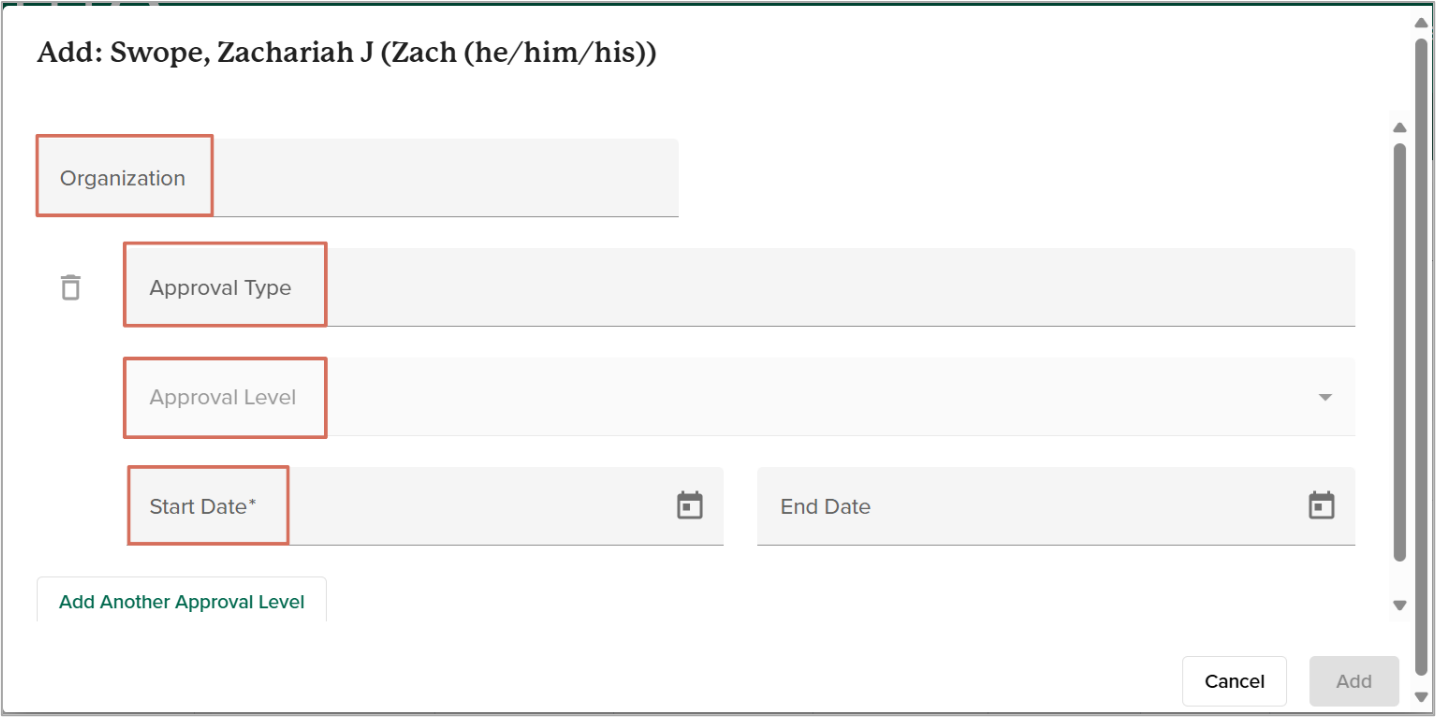Open the Start Date calendar picker

coord(690,505)
